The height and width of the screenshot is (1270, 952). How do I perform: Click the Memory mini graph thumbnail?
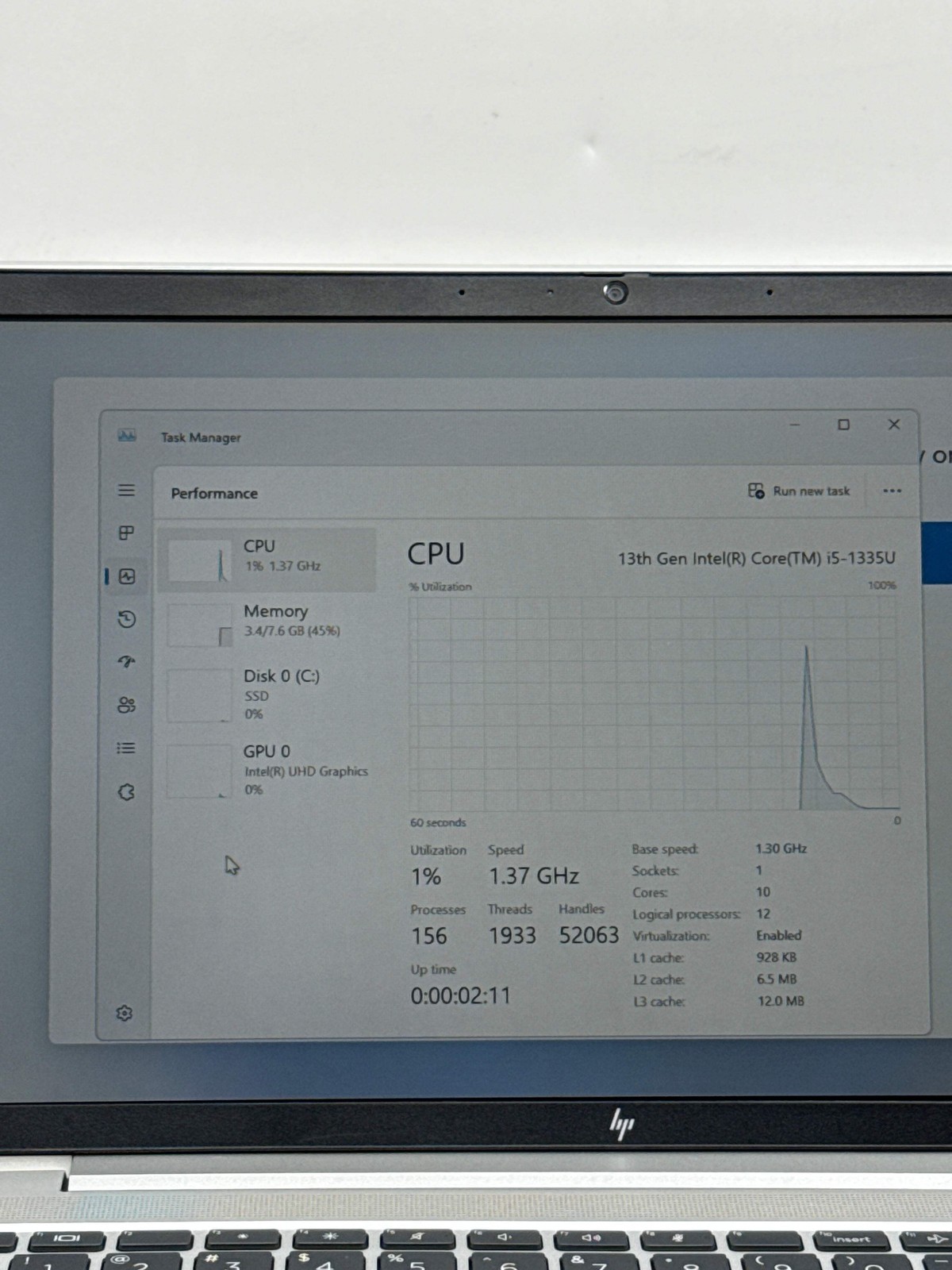[x=198, y=625]
